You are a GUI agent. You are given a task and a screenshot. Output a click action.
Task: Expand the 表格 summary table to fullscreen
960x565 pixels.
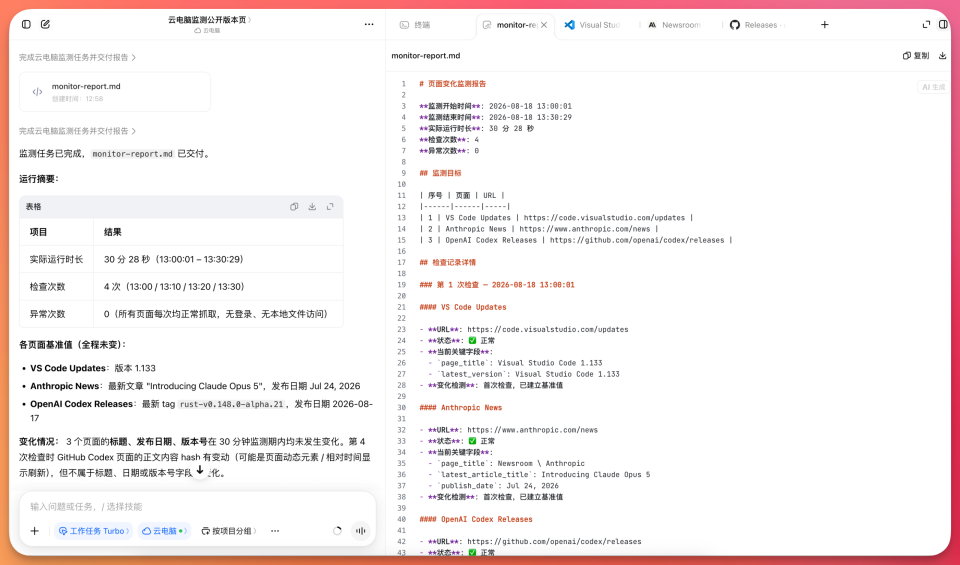(330, 207)
